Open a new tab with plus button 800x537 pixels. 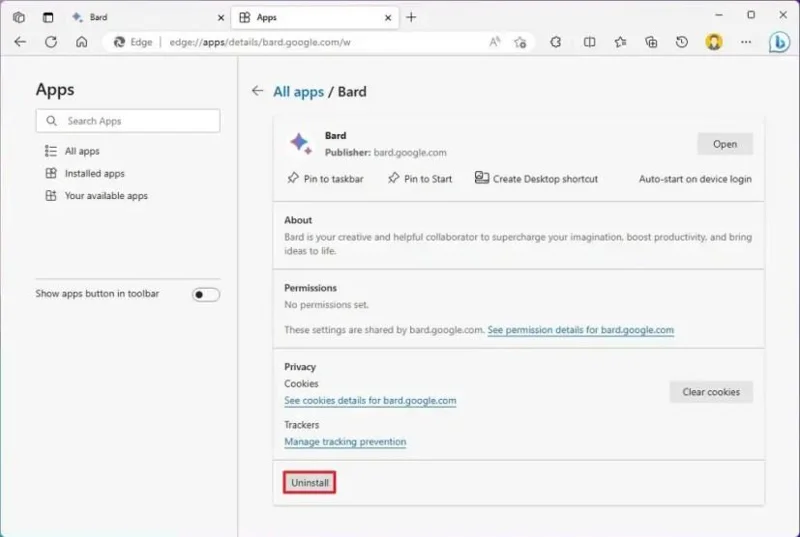point(411,17)
